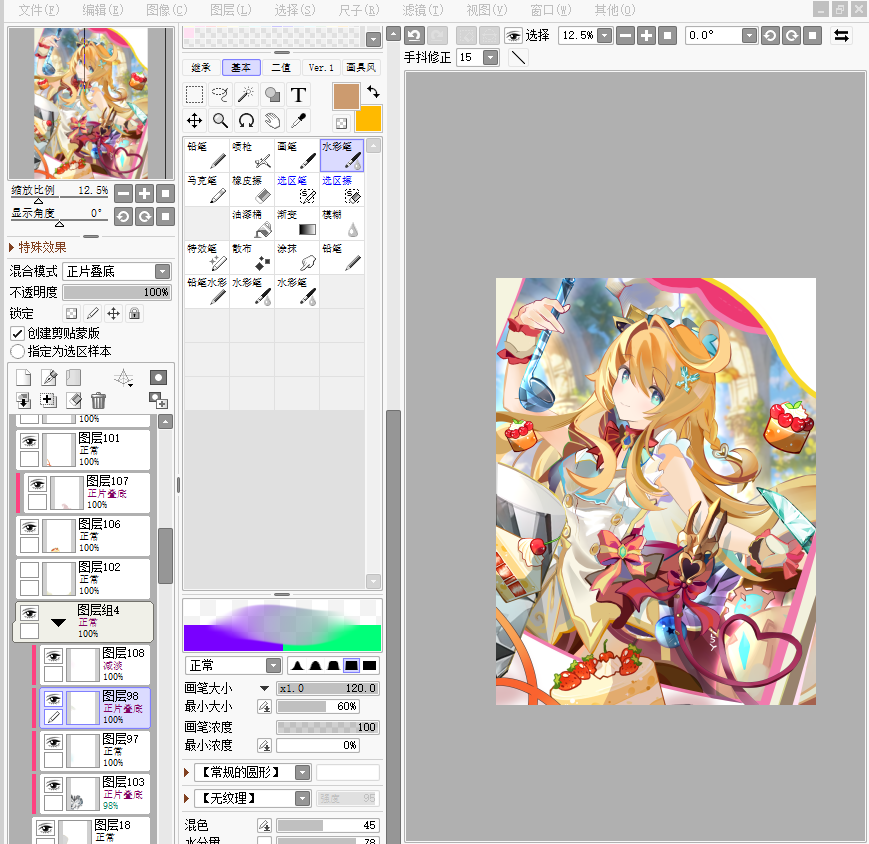
Task: Select the lasso selection tool
Action: [x=220, y=95]
